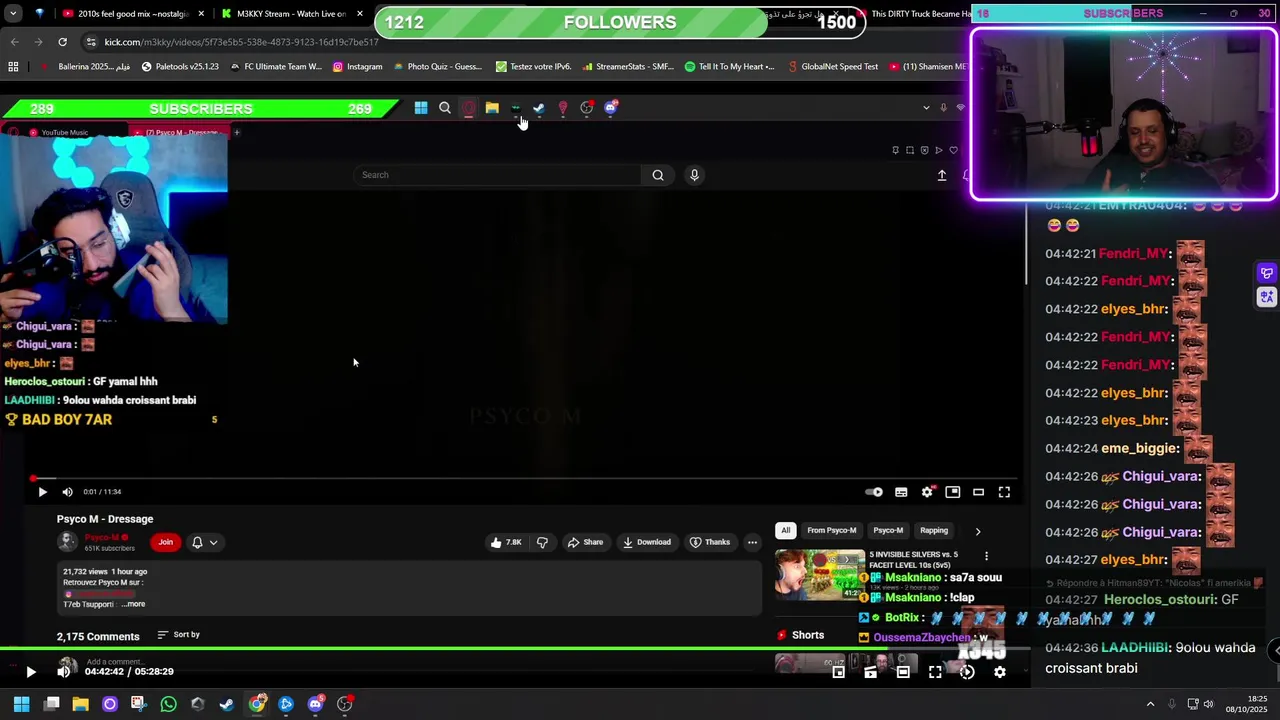Screen dimensions: 1280x720
Task: Expand description with ...more
Action: point(133,604)
